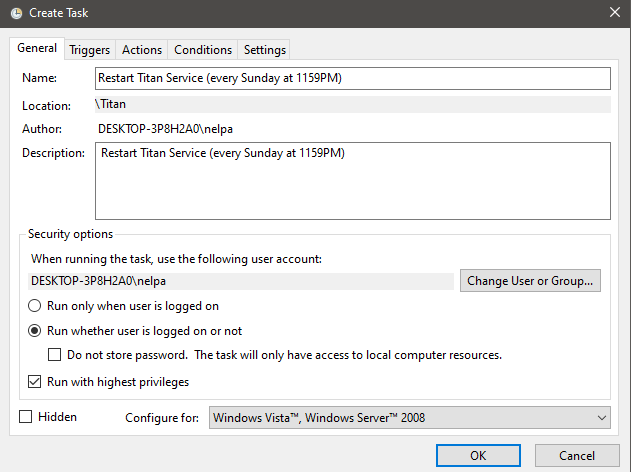
Task: Click the Cancel button
Action: 577,456
